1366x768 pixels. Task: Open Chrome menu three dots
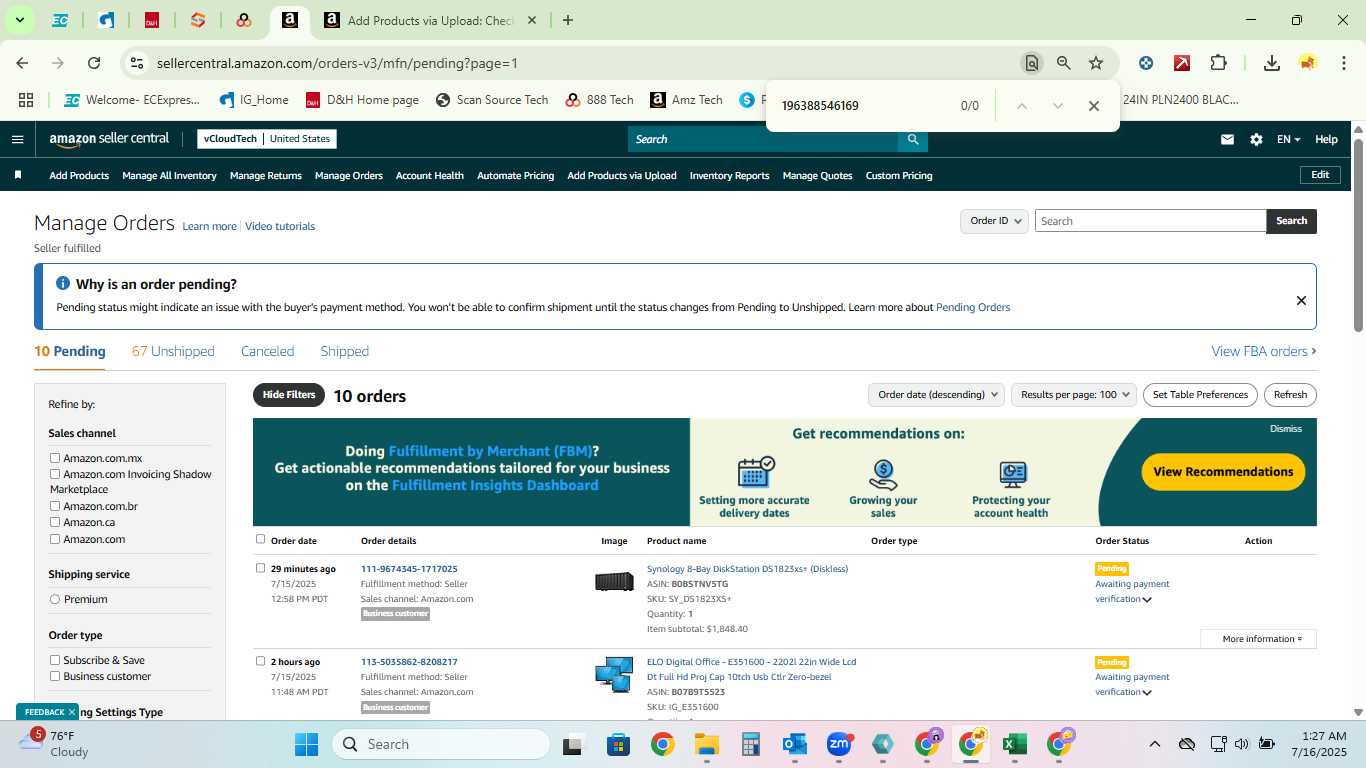point(1343,63)
